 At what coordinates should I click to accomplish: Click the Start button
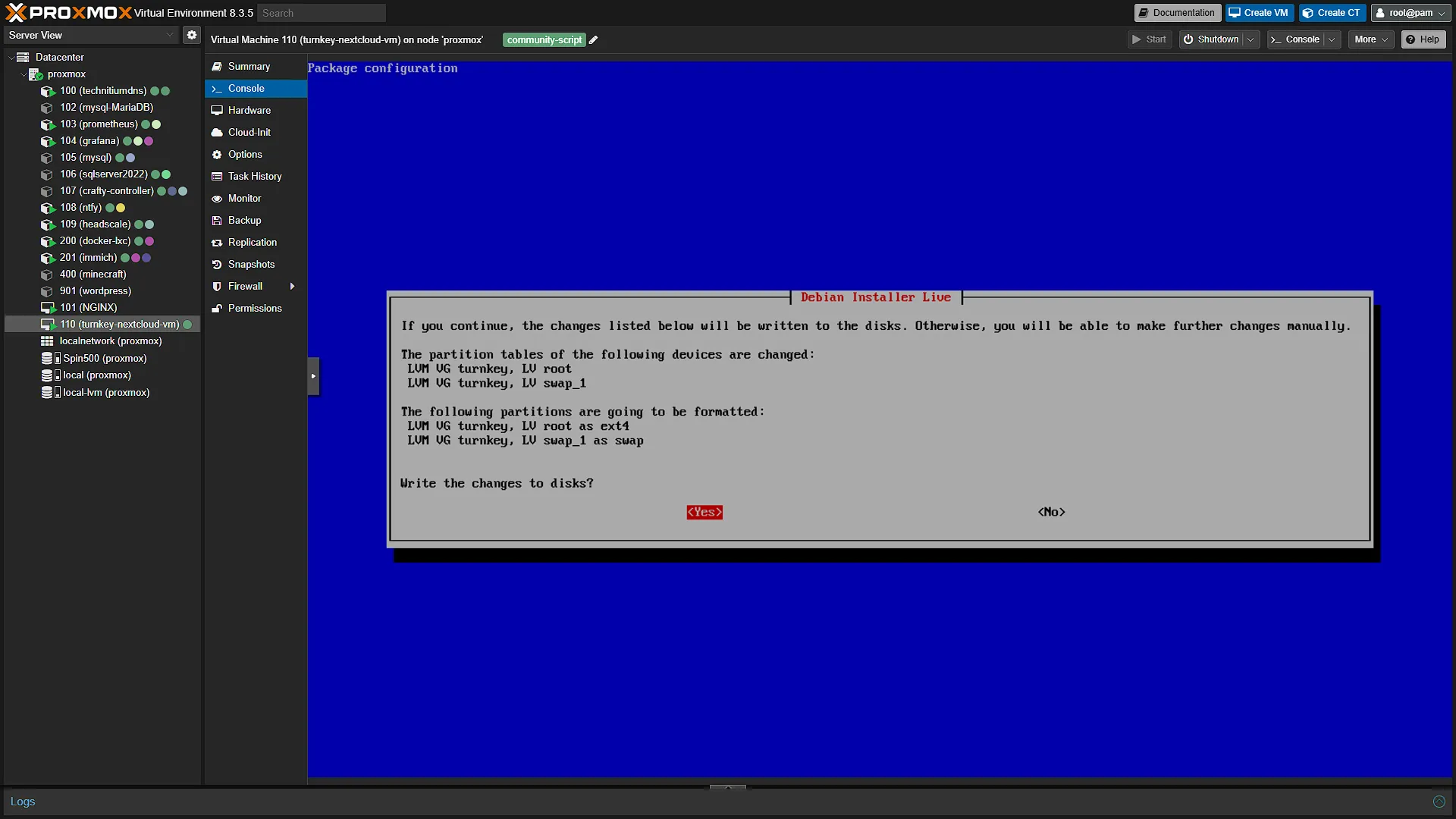(x=1150, y=39)
